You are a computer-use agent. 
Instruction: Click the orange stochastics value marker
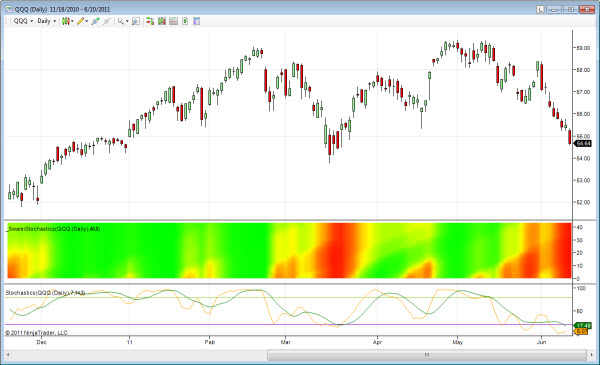[581, 331]
